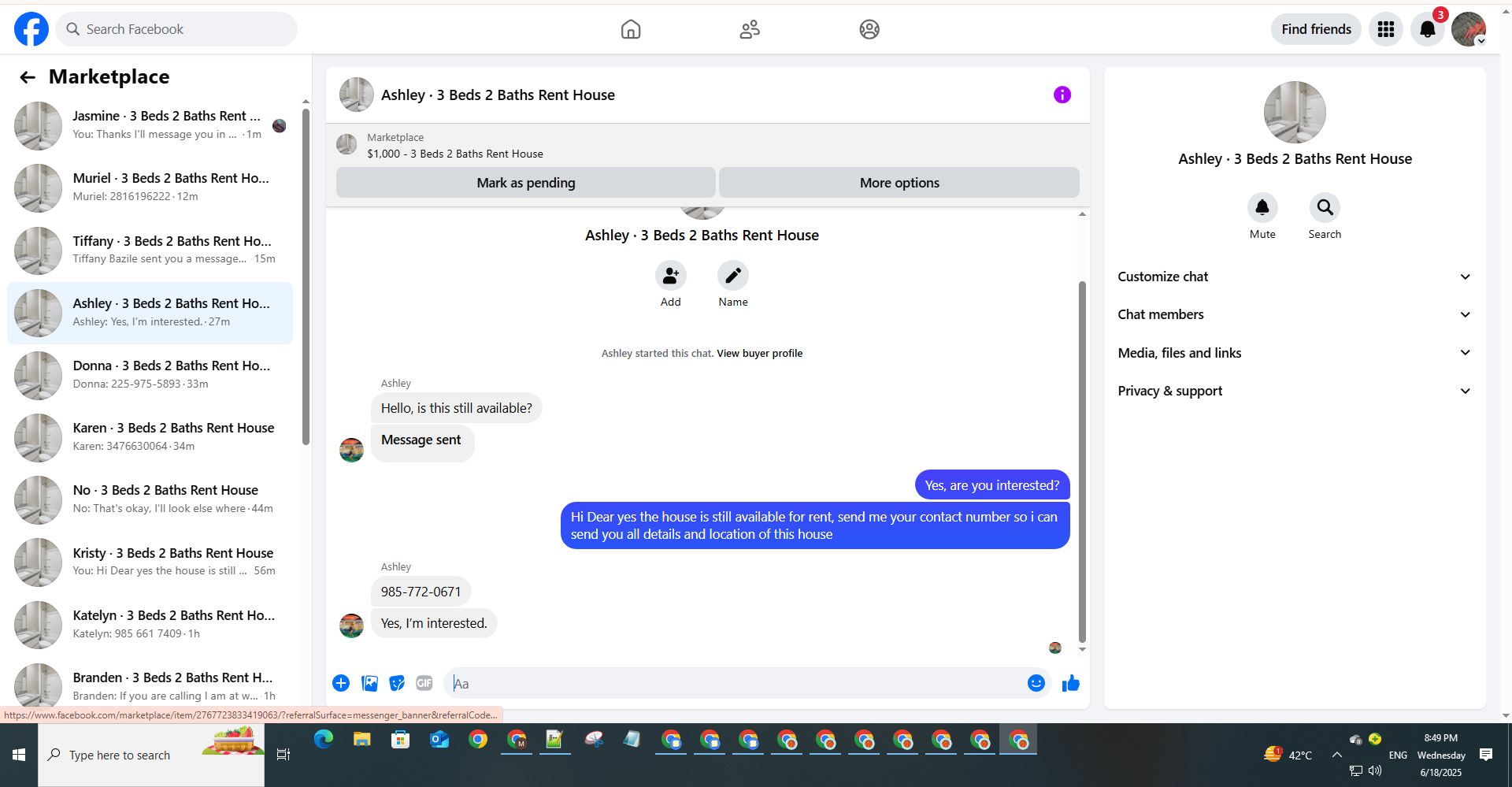Launch Microsoft Edge from the taskbar
1512x787 pixels.
point(324,739)
